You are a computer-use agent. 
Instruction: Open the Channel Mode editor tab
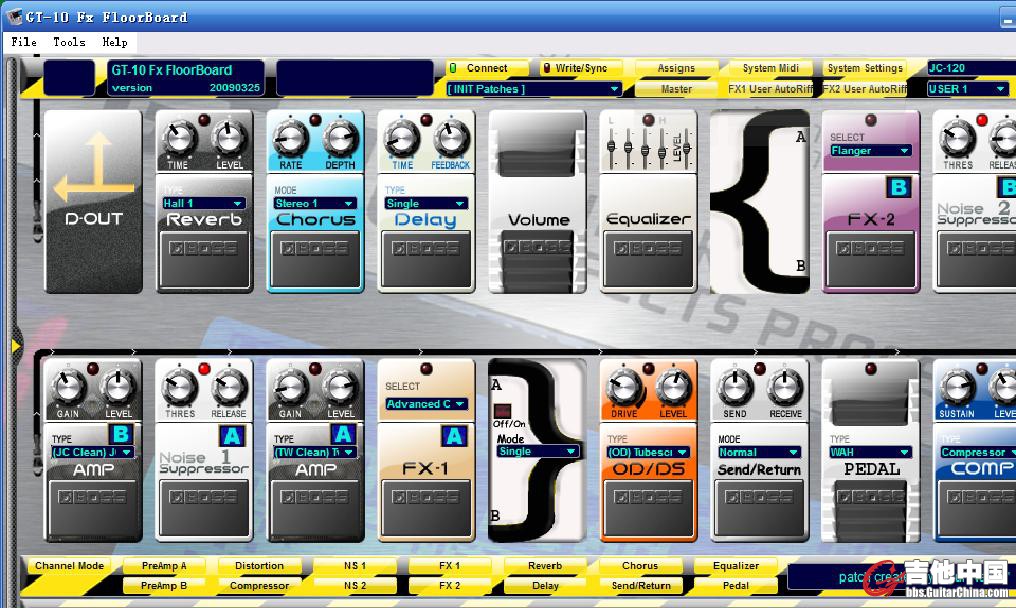69,566
